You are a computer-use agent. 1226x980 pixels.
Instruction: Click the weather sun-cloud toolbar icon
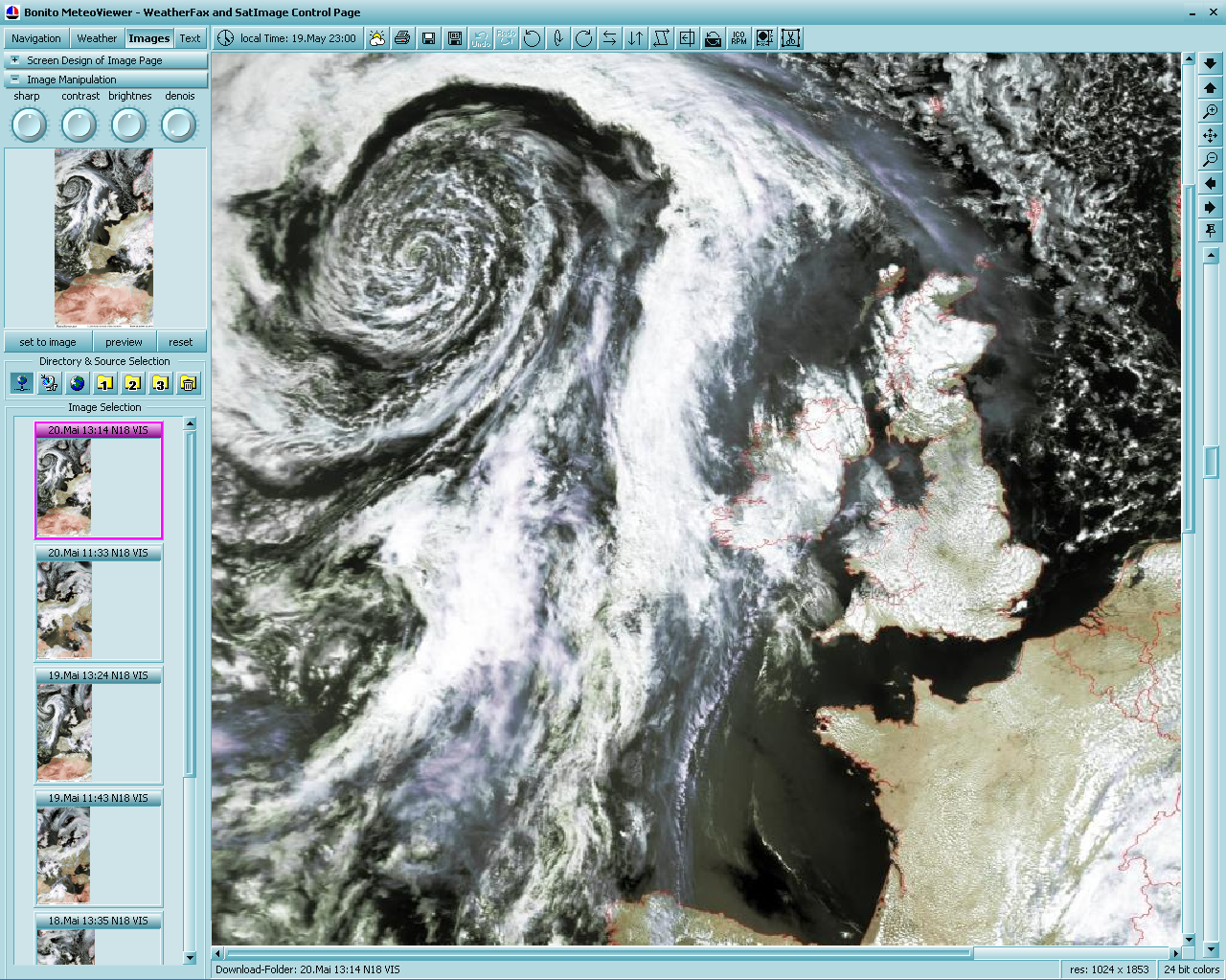coord(376,38)
